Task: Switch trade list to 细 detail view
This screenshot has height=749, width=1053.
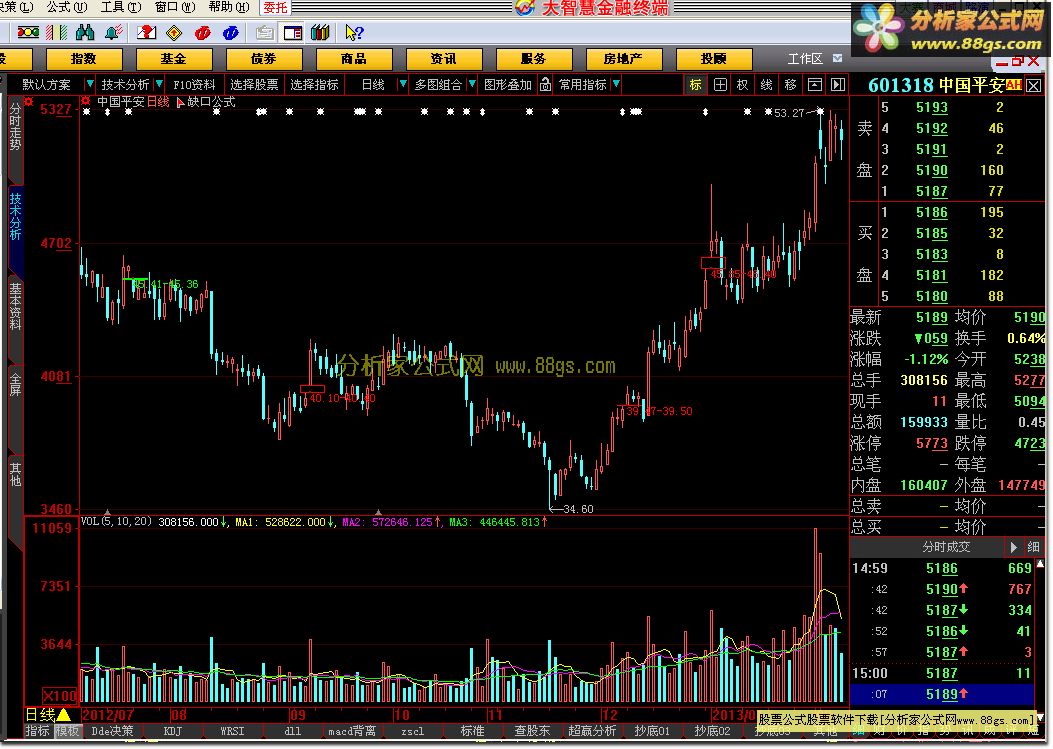Action: pyautogui.click(x=1034, y=547)
